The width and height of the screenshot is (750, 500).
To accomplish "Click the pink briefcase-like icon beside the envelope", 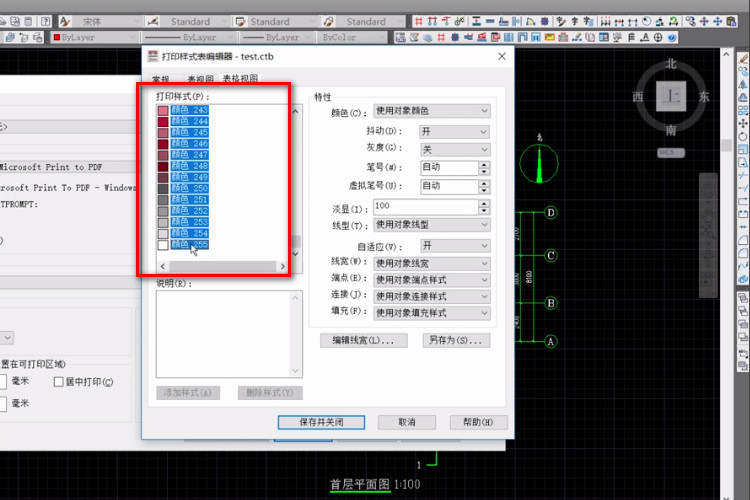I will click(563, 37).
